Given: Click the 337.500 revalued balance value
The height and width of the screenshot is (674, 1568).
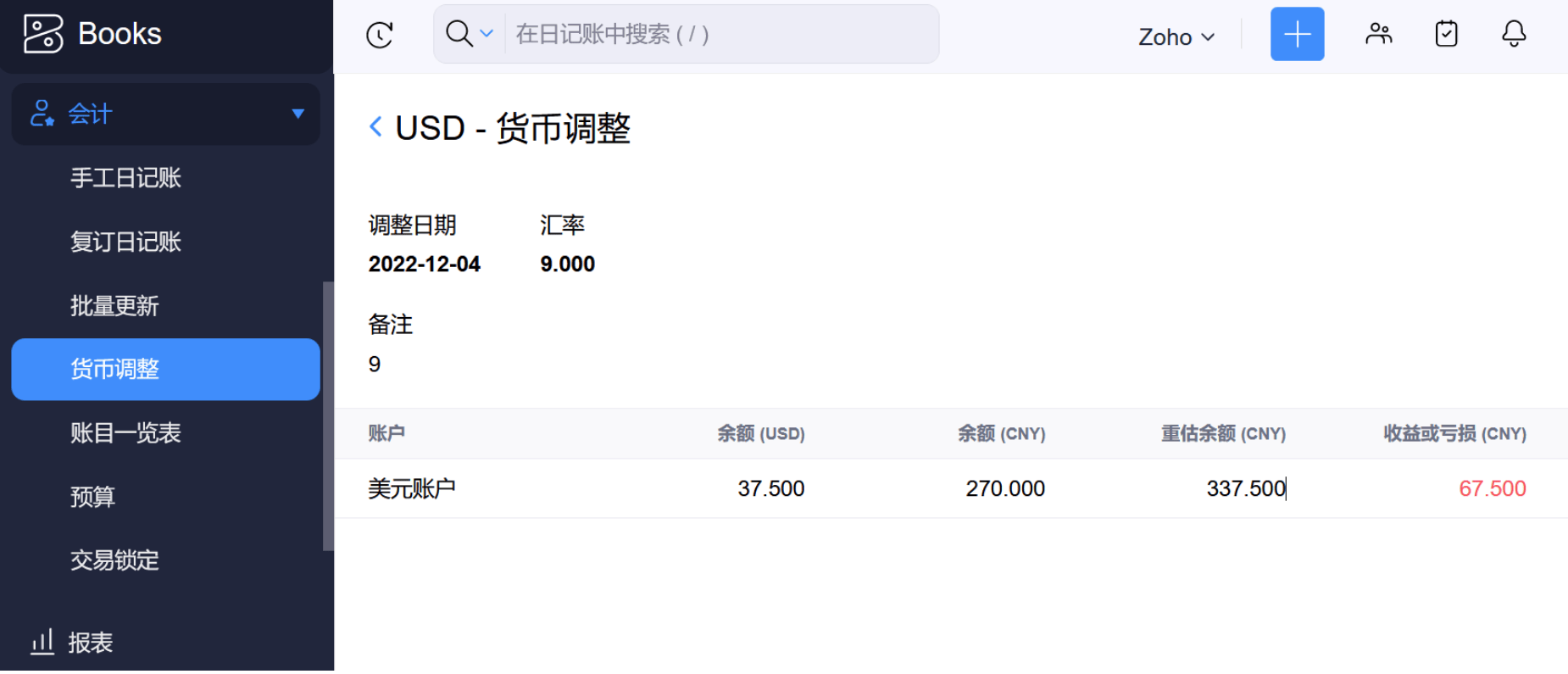Looking at the screenshot, I should point(1246,488).
